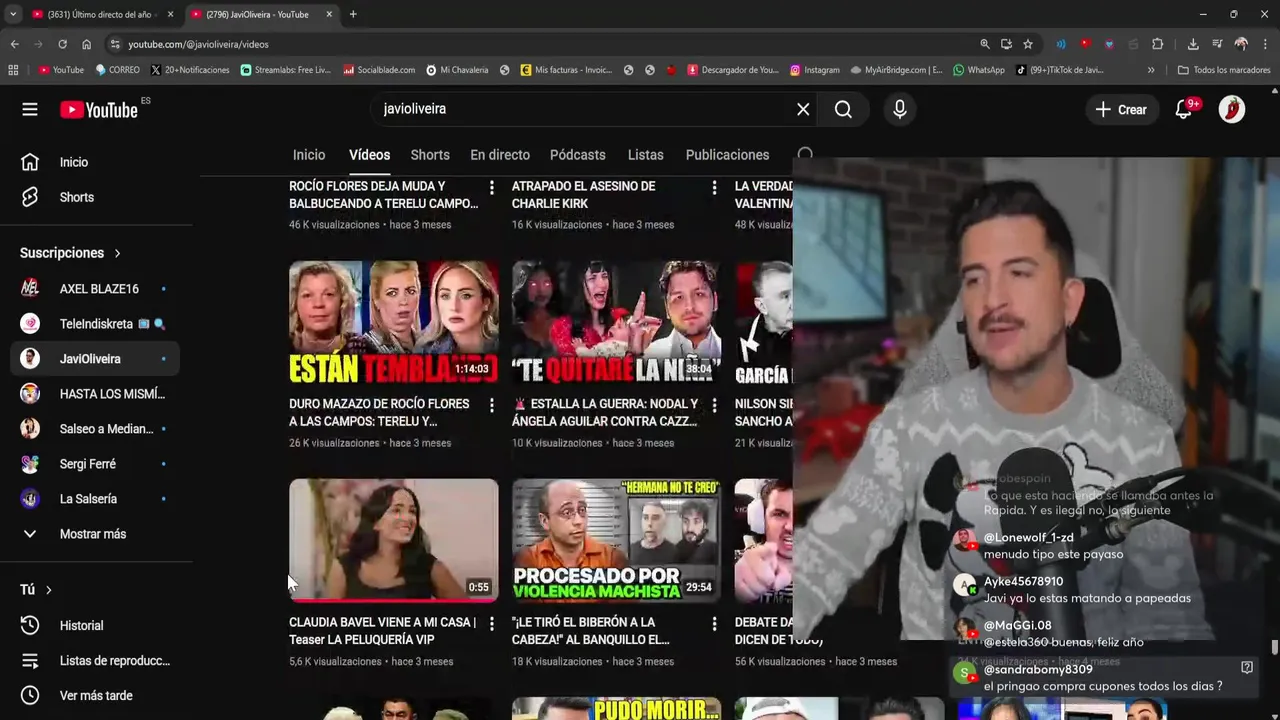This screenshot has height=720, width=1280.
Task: Open a new browser tab
Action: (353, 14)
